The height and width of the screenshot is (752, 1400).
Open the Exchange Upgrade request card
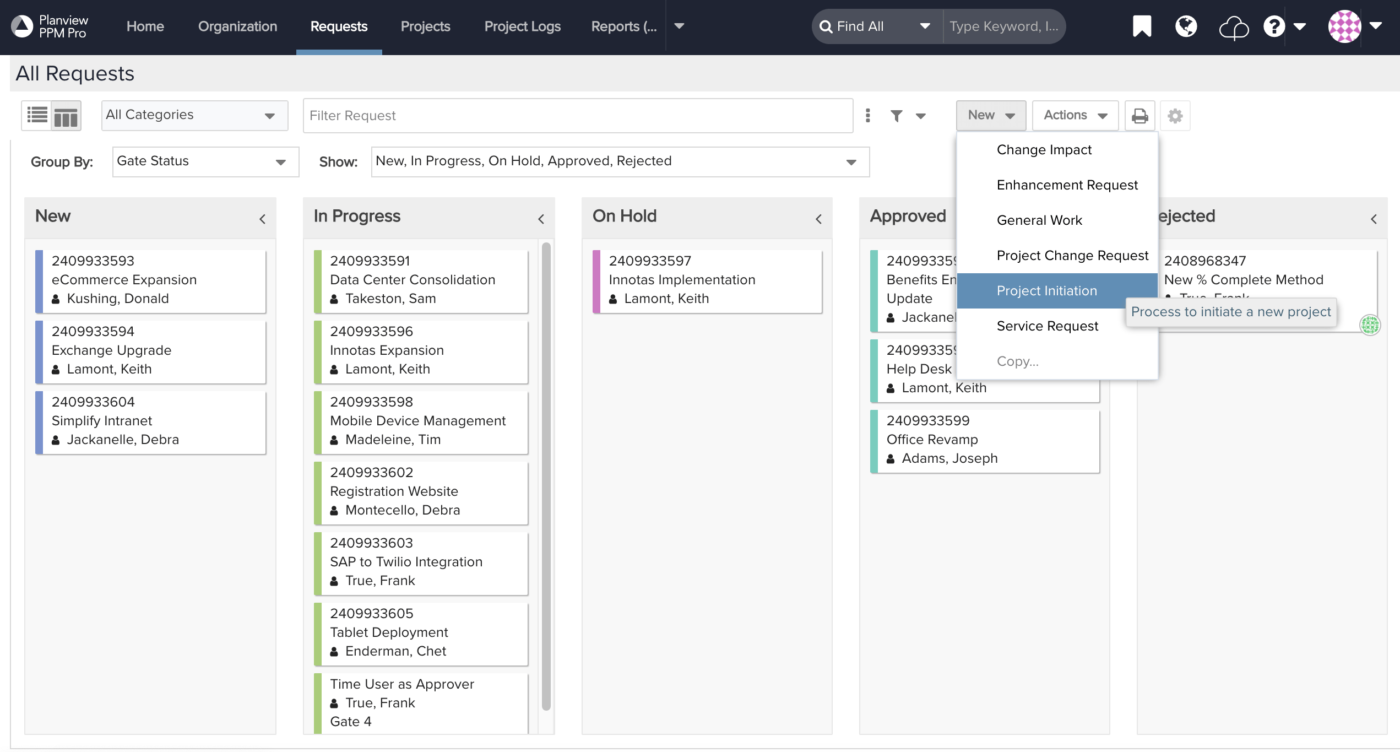[x=151, y=351]
